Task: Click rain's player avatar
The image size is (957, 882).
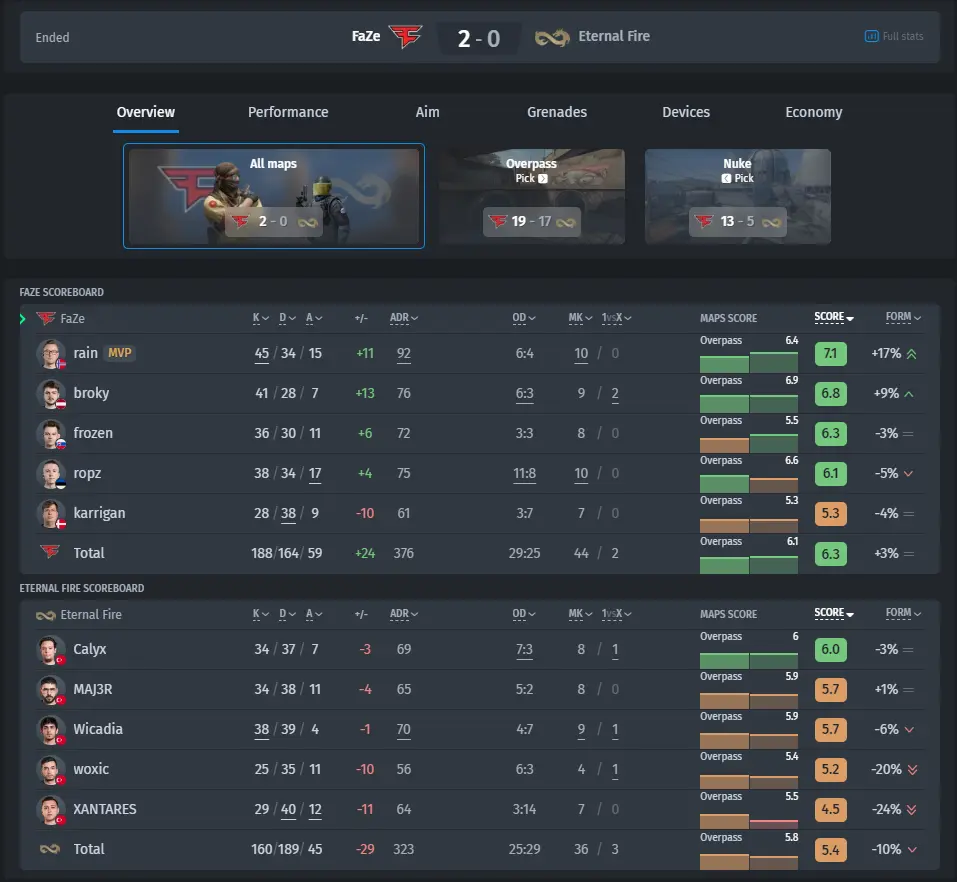Action: 51,353
